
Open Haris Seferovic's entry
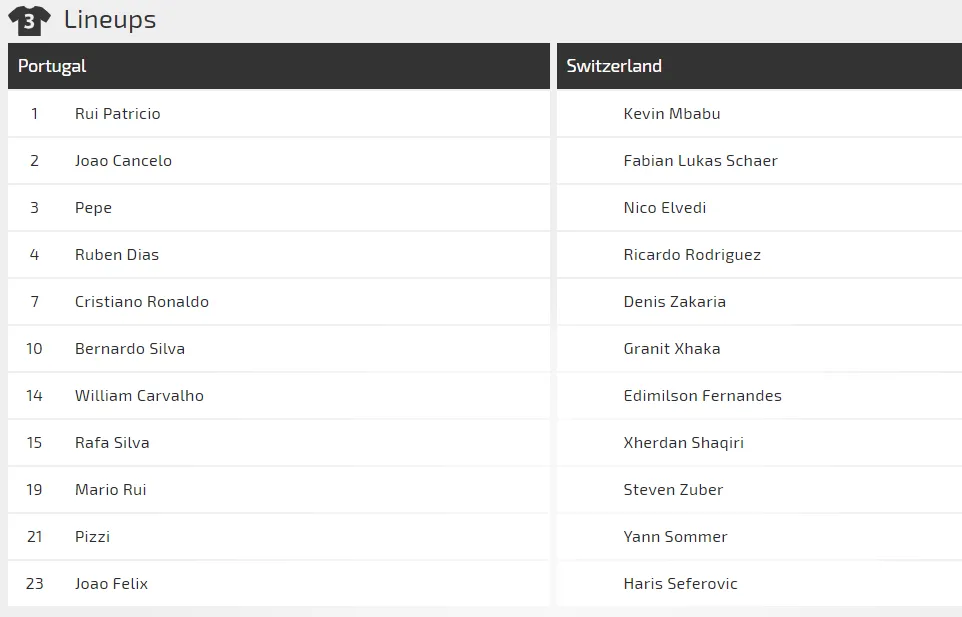pos(680,584)
